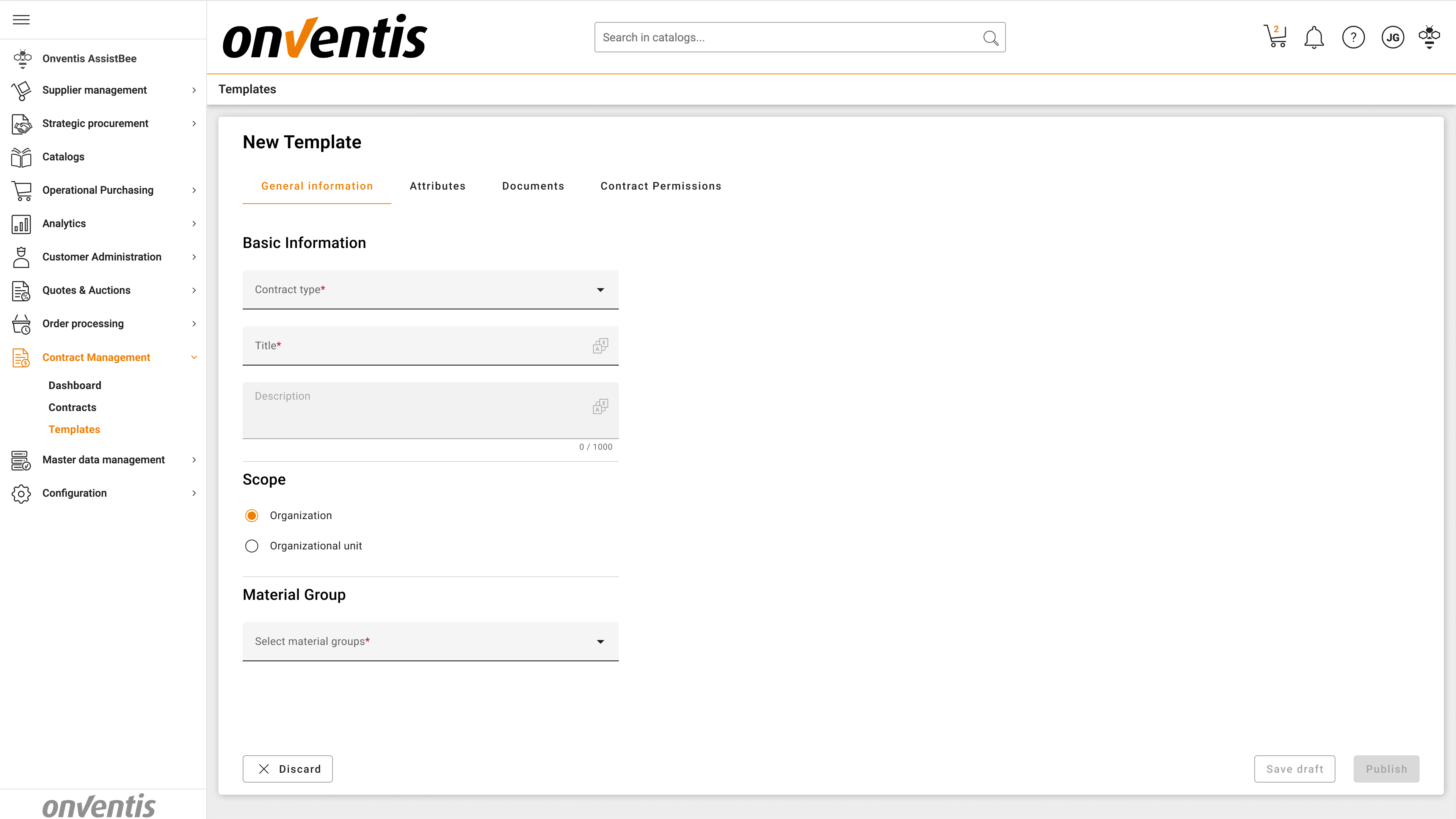Open the Select material groups dropdown
This screenshot has height=819, width=1456.
coord(430,642)
